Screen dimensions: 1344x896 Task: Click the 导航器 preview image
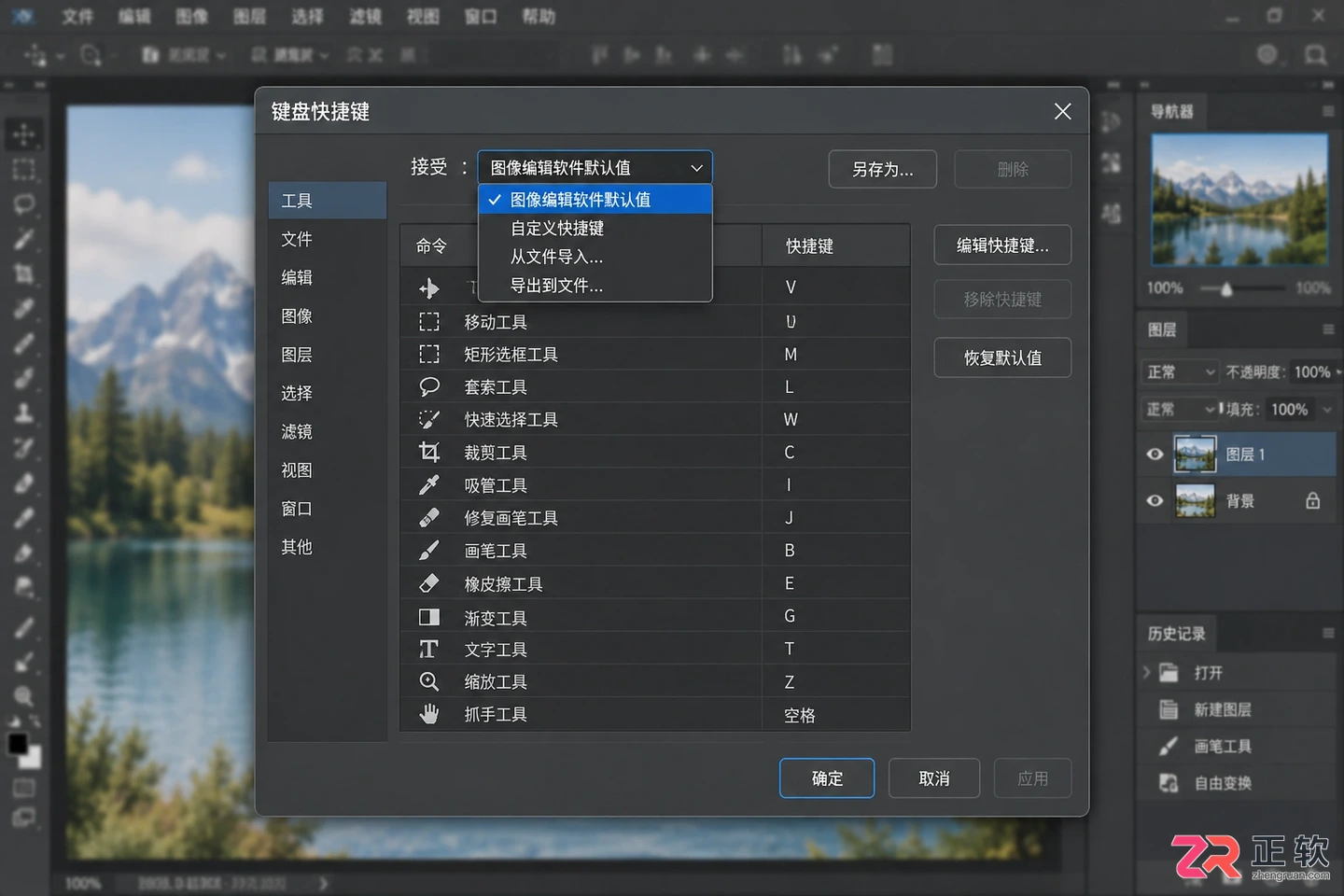pyautogui.click(x=1239, y=200)
